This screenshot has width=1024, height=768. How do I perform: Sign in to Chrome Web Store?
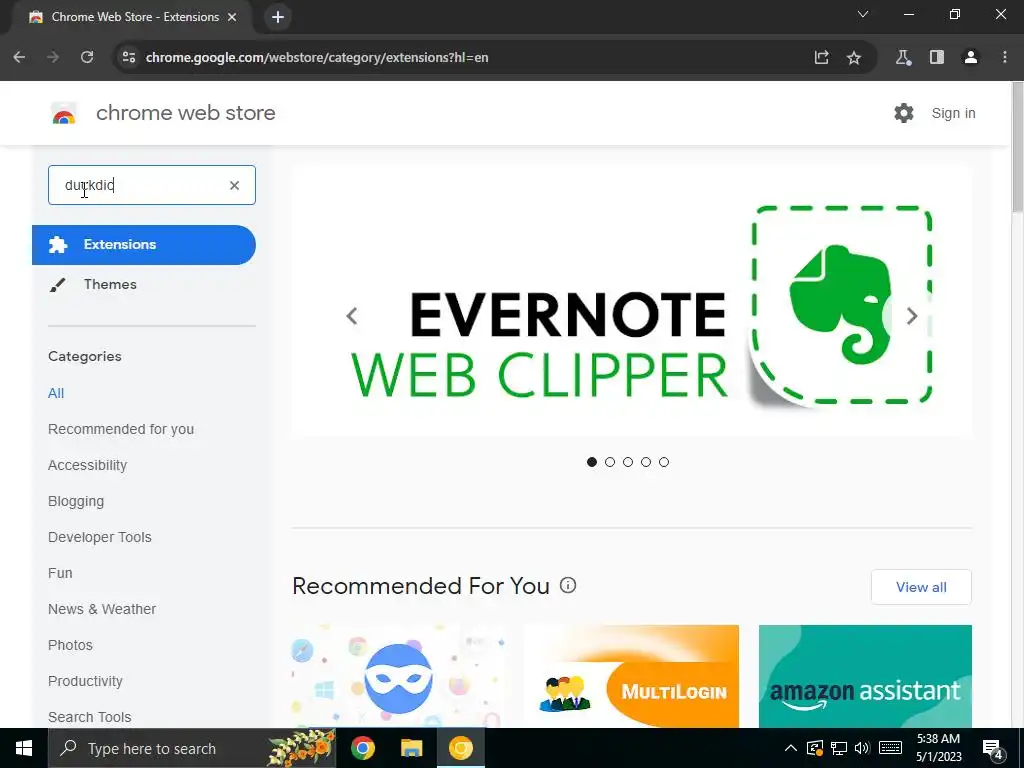[x=953, y=113]
